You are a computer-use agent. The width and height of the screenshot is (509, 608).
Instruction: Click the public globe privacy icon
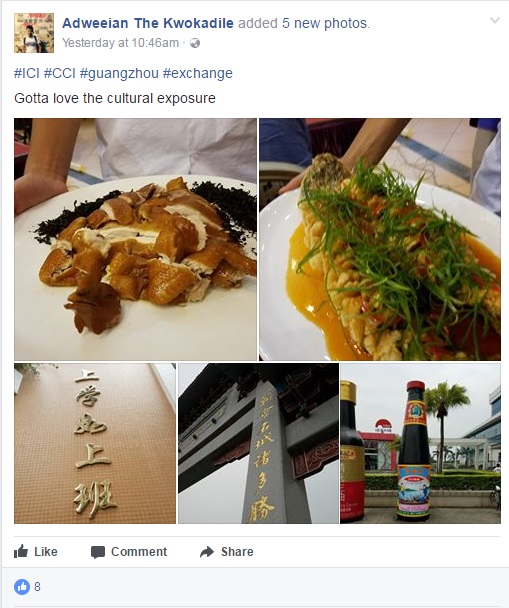195,43
